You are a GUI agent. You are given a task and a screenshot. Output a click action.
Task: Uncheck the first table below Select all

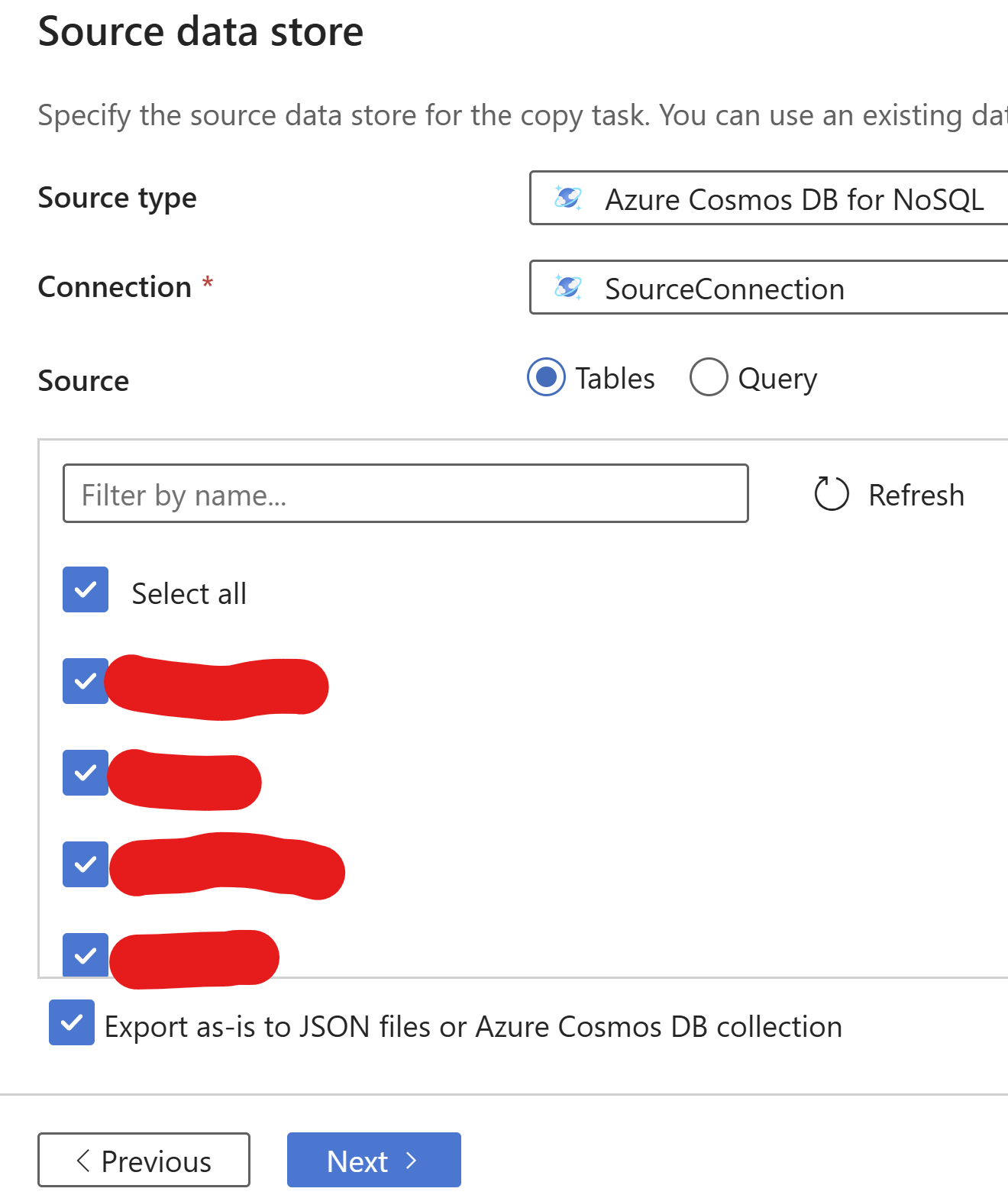point(86,682)
